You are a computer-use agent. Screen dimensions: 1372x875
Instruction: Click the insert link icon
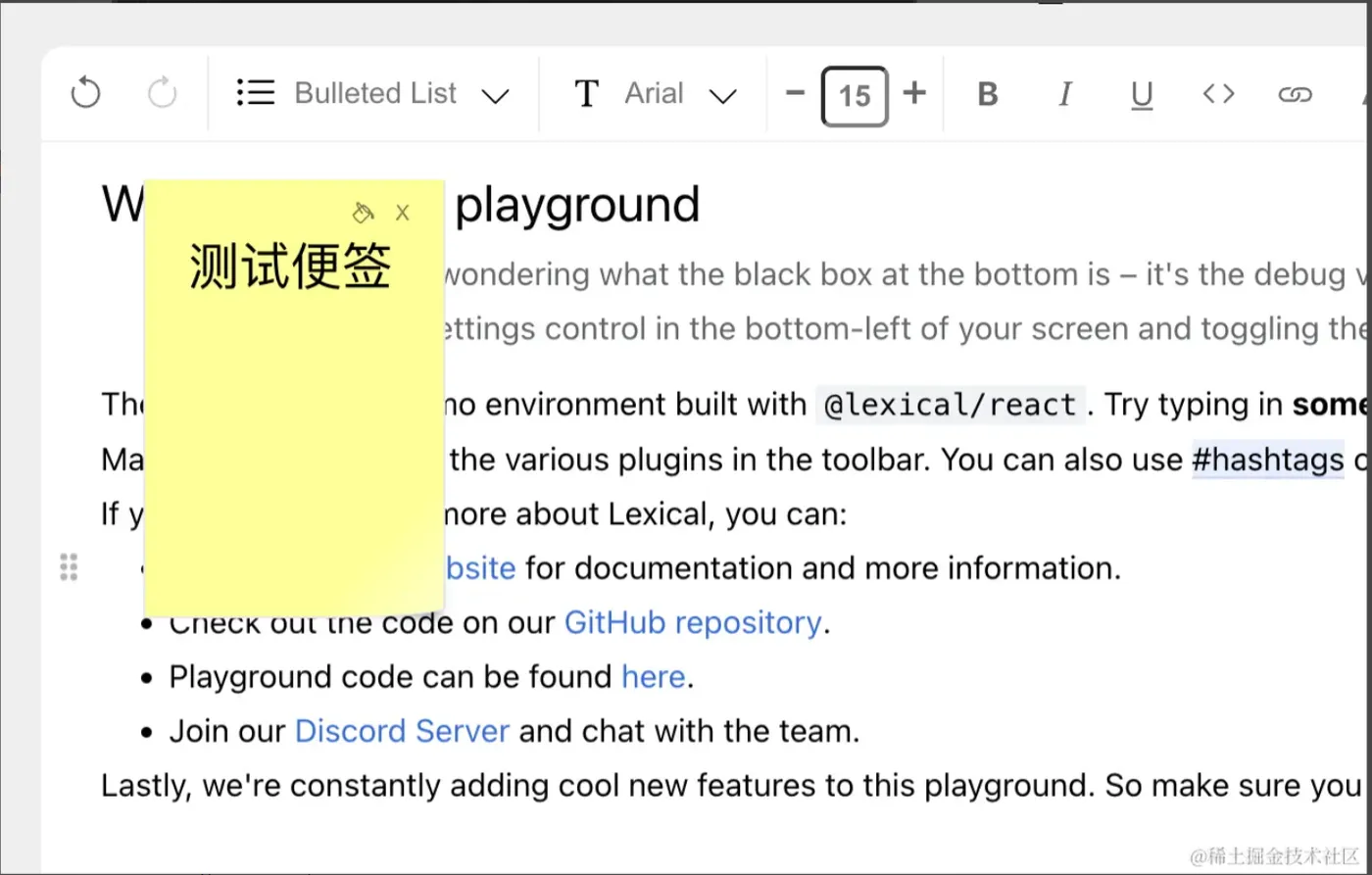tap(1295, 95)
